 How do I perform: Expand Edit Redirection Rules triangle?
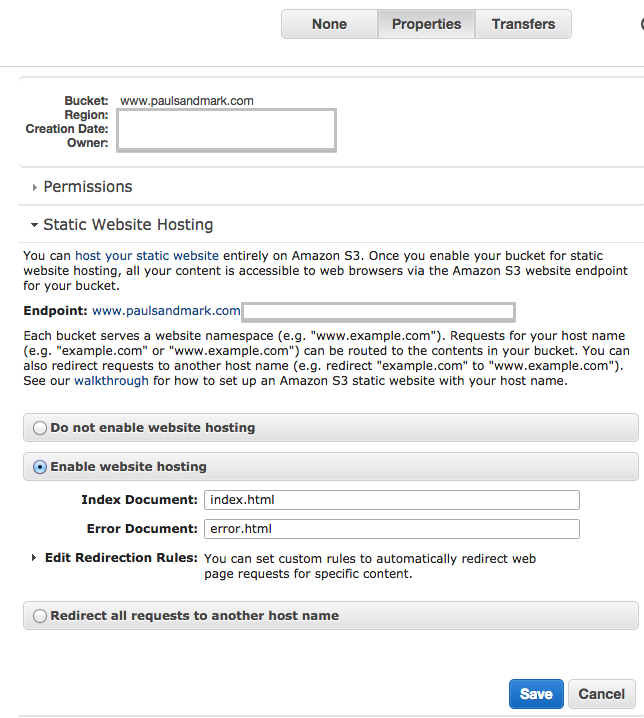(x=33, y=558)
